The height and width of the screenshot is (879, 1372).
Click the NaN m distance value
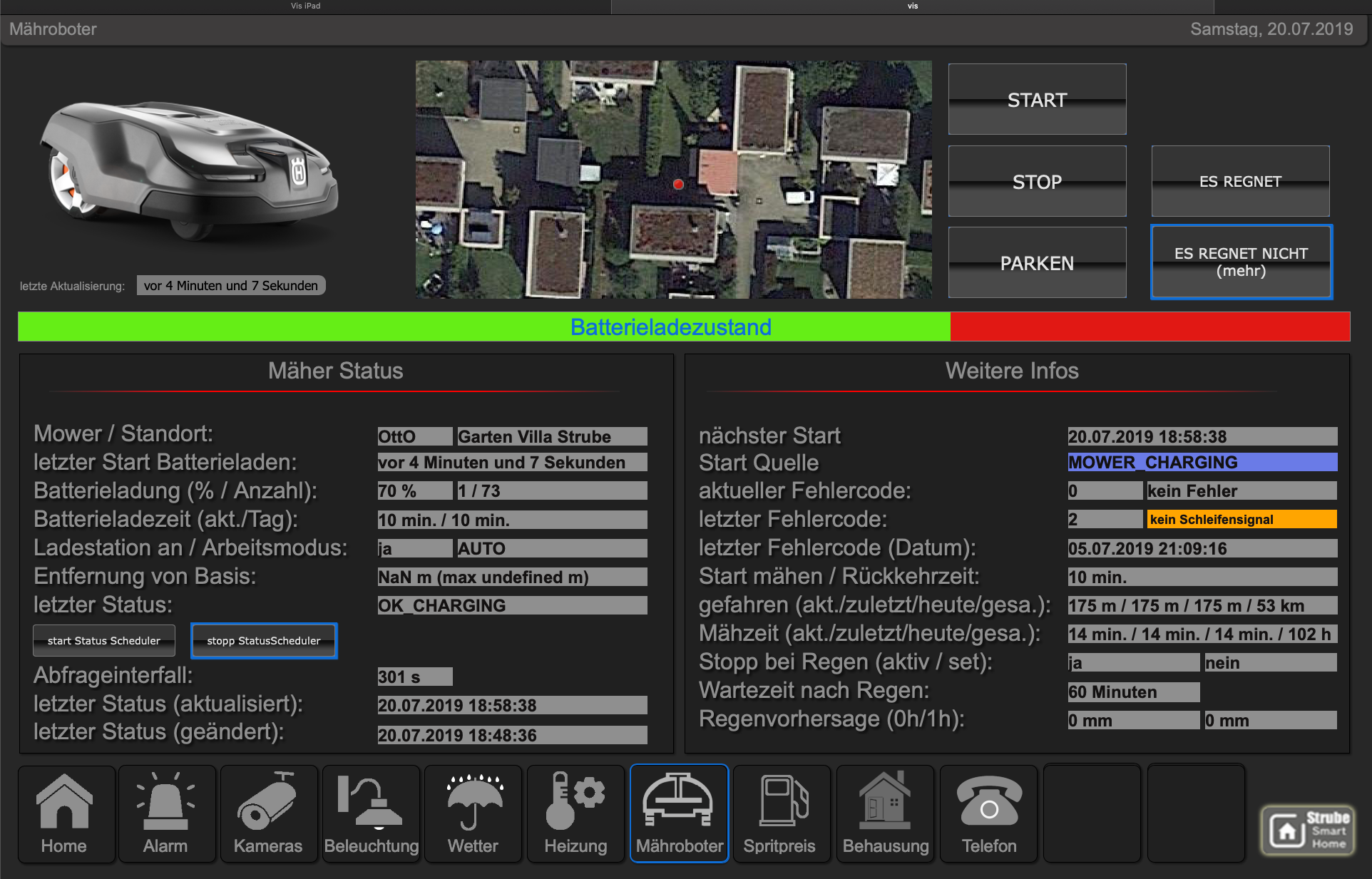(513, 577)
